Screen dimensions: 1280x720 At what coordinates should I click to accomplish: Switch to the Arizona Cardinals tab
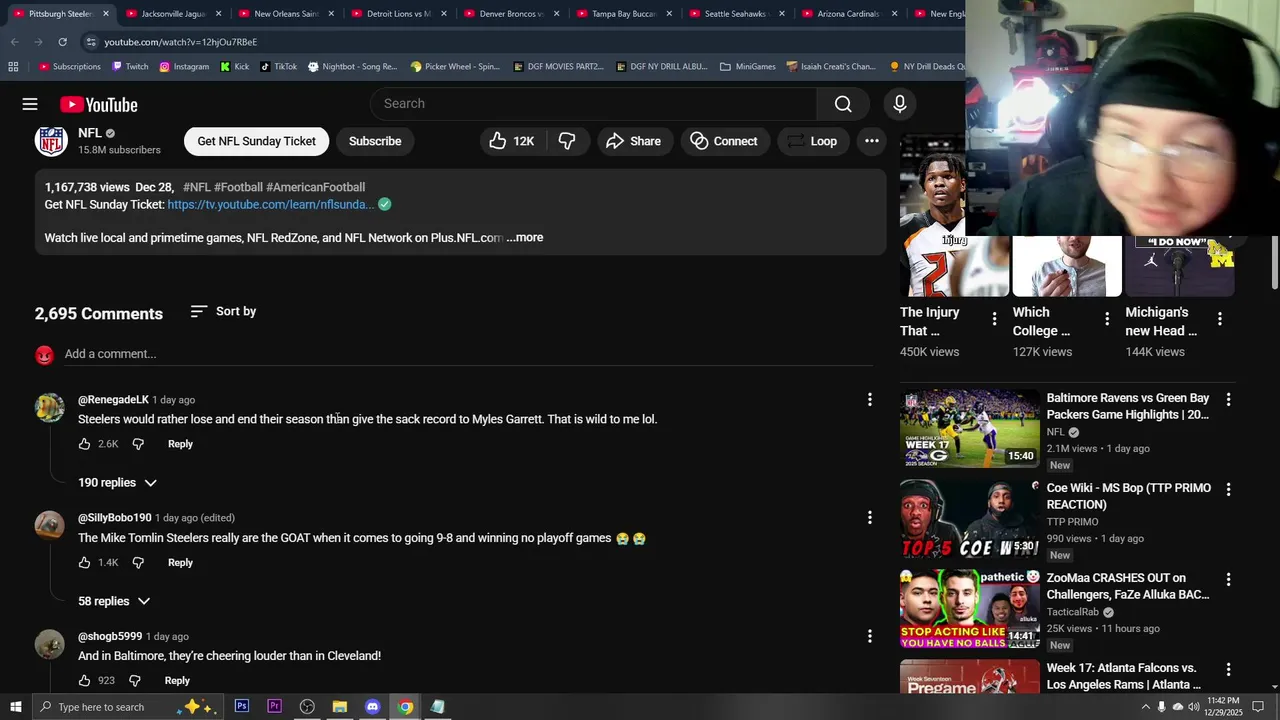point(848,14)
